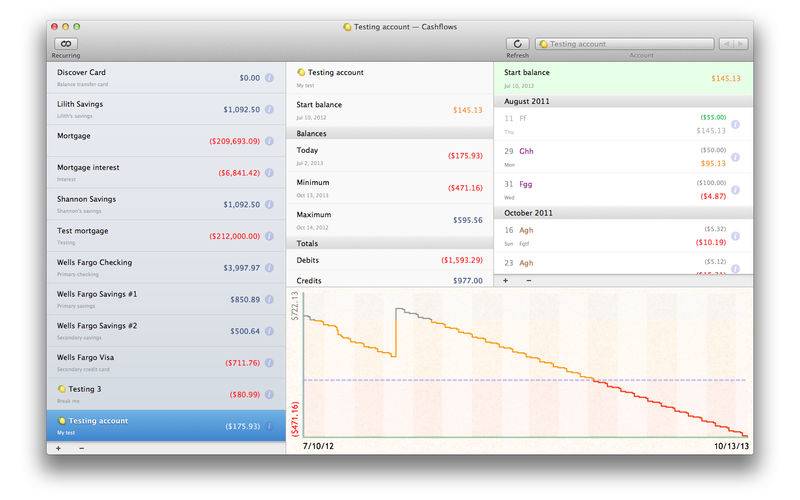This screenshot has width=800, height=500.
Task: Click the Balances section header
Action: [x=390, y=133]
